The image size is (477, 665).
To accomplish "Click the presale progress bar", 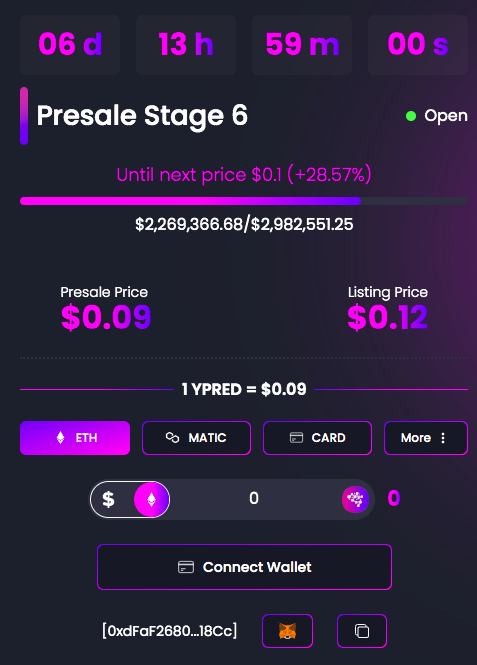I will [x=244, y=201].
